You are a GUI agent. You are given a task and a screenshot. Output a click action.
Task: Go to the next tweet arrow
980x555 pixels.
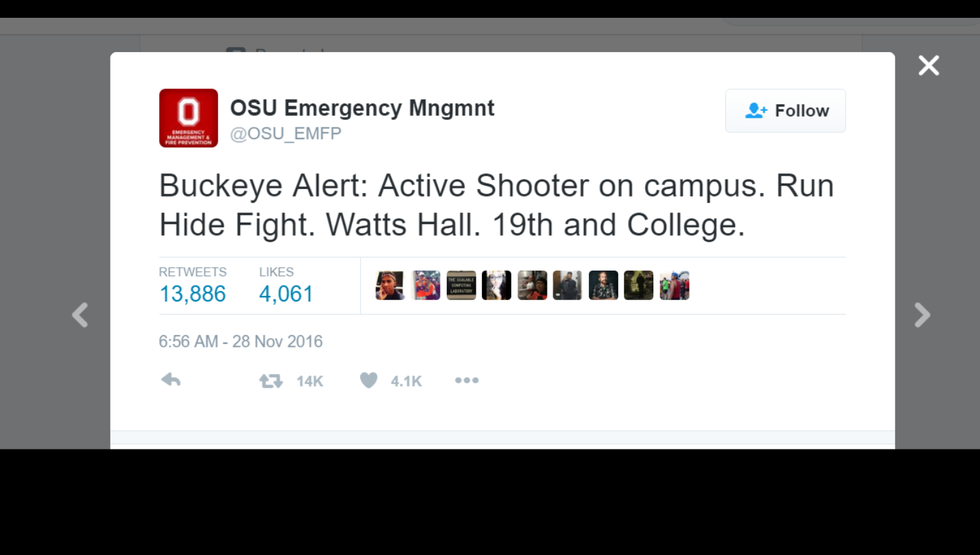point(922,315)
